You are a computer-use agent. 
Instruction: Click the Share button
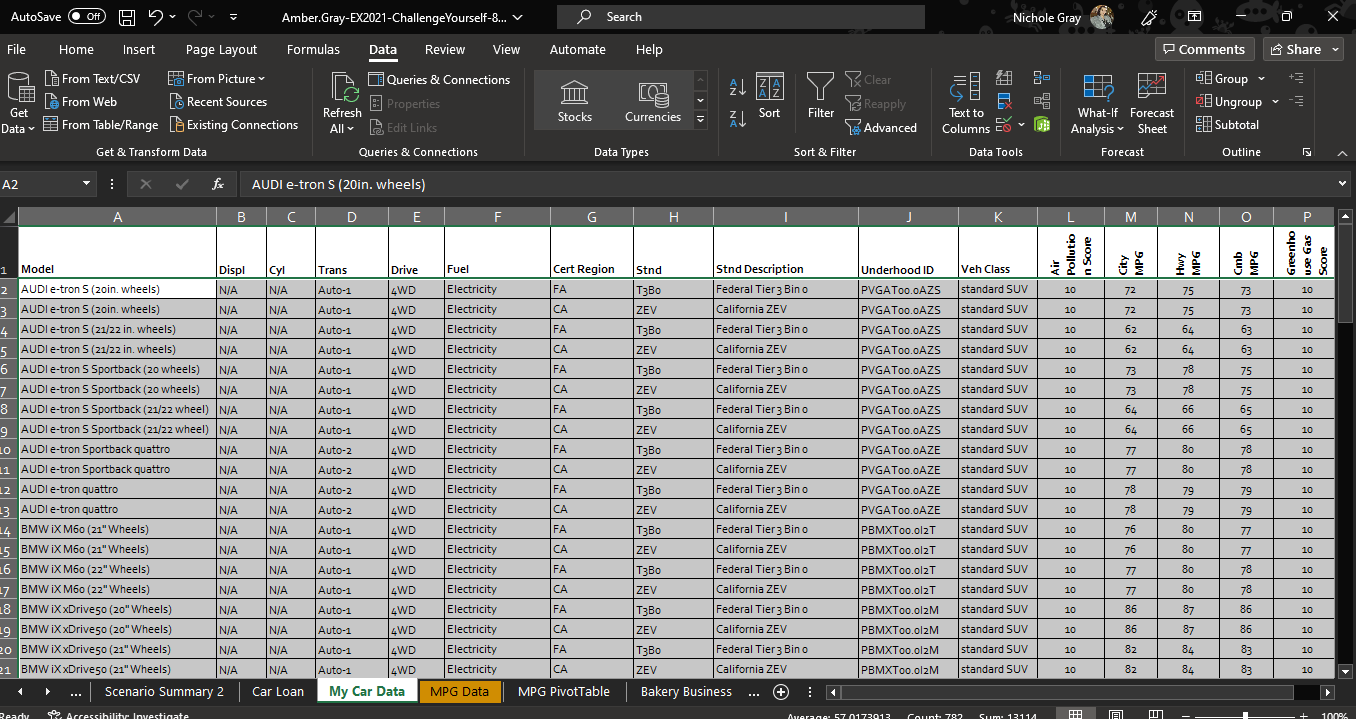click(1297, 48)
